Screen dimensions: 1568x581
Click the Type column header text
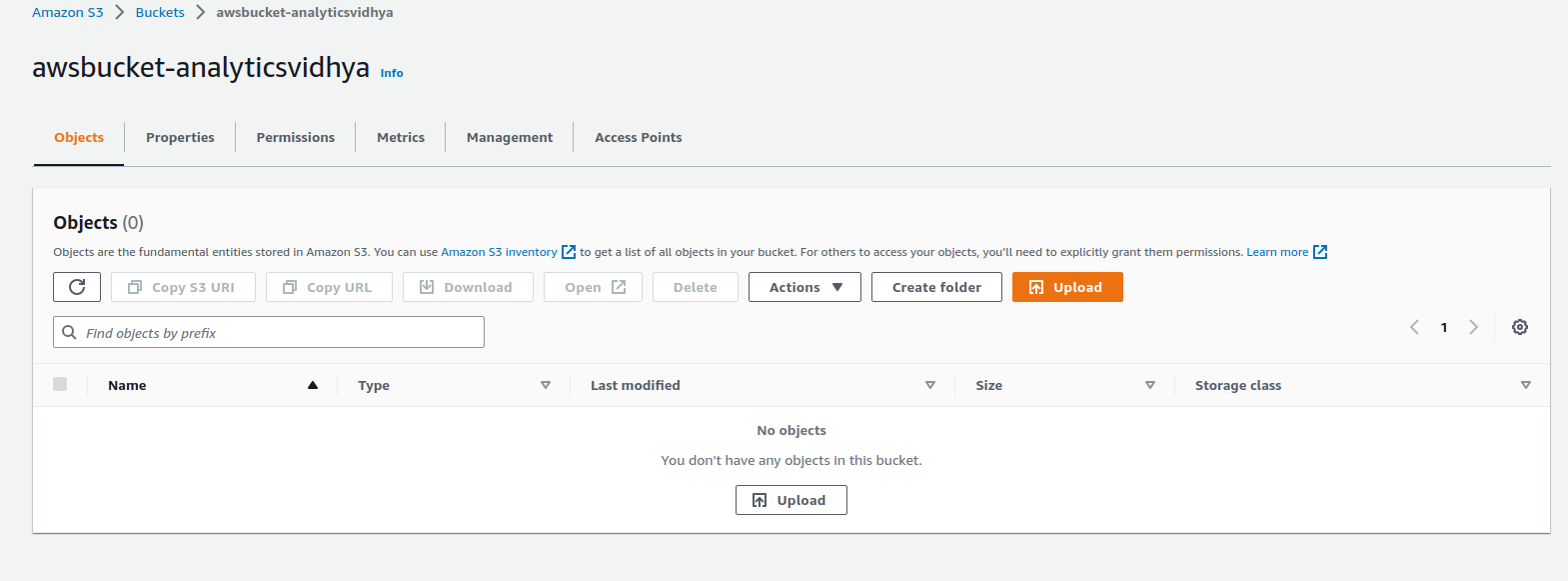coord(374,385)
